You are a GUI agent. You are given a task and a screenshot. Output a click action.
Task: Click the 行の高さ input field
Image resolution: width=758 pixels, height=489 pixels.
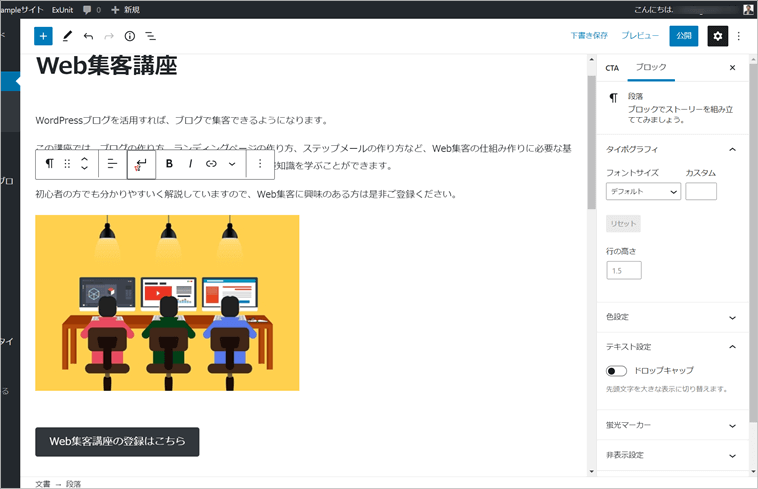[624, 270]
